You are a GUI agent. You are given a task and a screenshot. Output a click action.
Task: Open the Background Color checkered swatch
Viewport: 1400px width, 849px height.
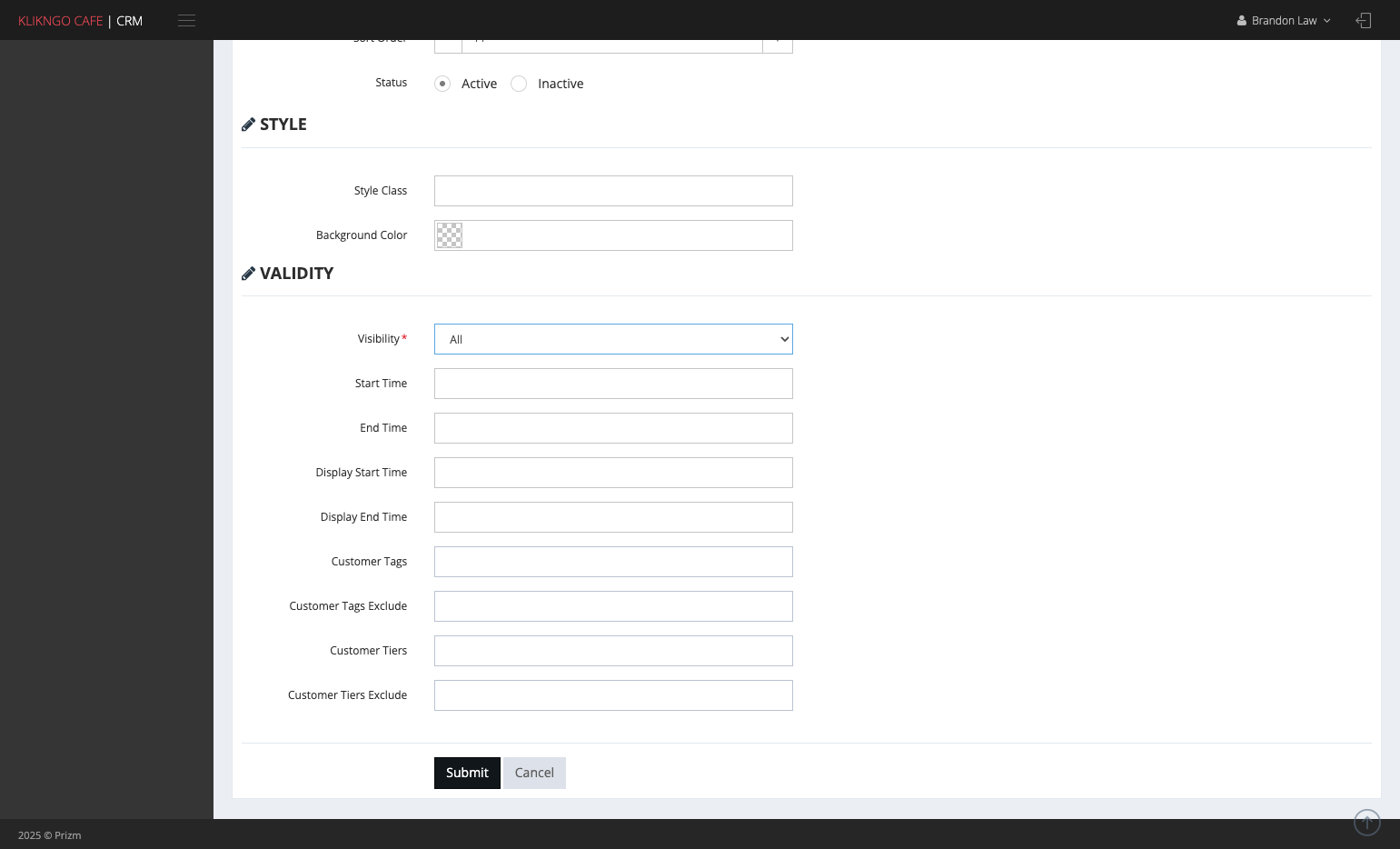click(x=449, y=235)
